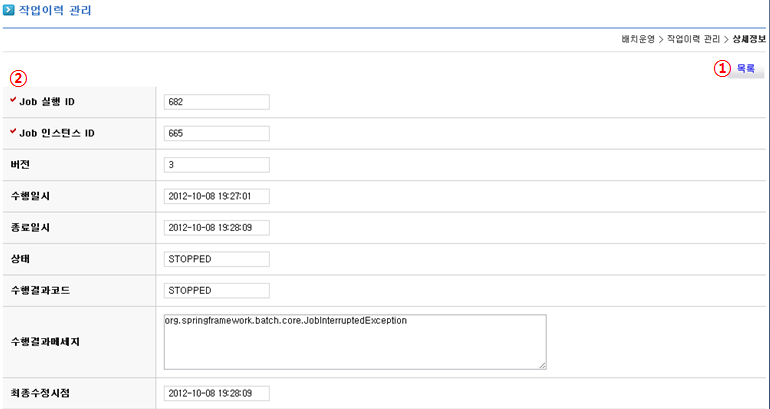
Task: Select the 수행결과코드 input field
Action: click(217, 290)
